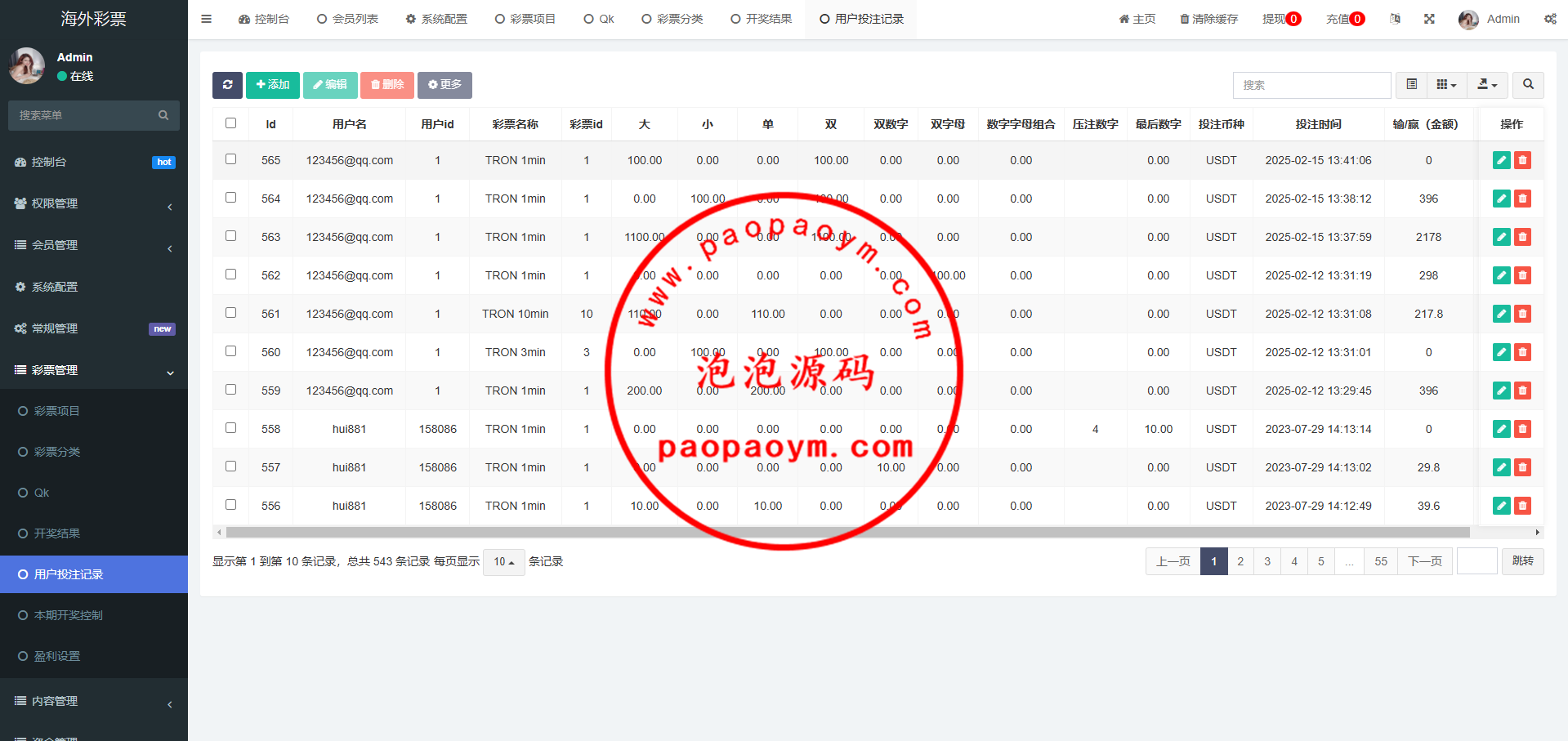Viewport: 1568px width, 741px height.
Task: Expand the 会员管理 sidebar menu
Action: click(x=94, y=246)
